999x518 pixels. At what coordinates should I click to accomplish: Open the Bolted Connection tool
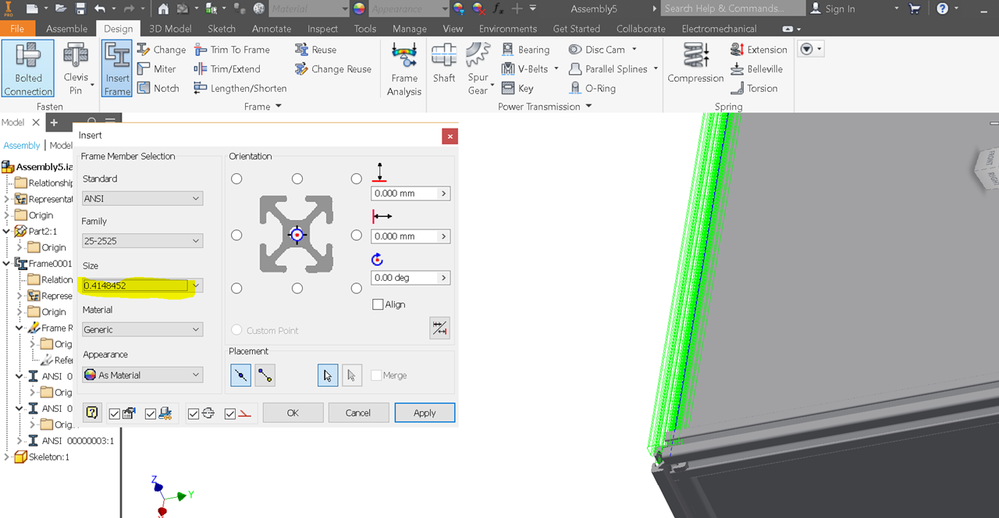(x=28, y=68)
